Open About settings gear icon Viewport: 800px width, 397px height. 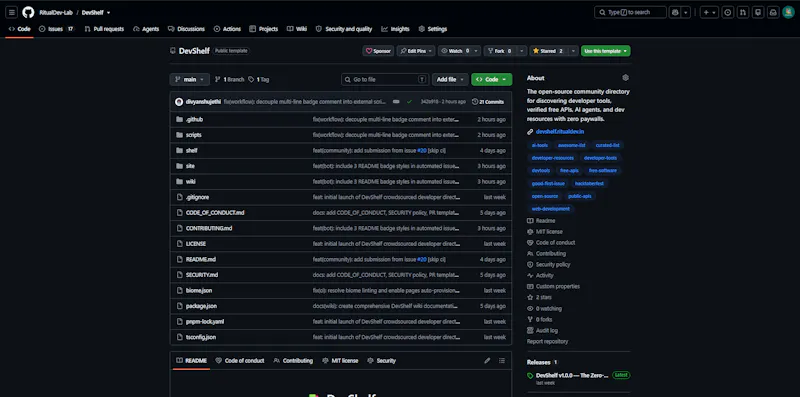(626, 78)
